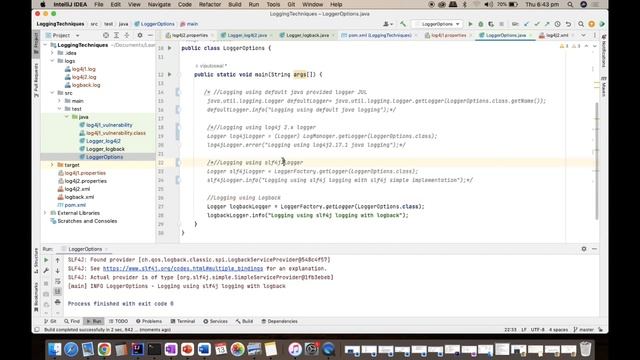Toggle the Pull Requests sidebar stripe
This screenshot has height=360, width=640.
click(36, 80)
